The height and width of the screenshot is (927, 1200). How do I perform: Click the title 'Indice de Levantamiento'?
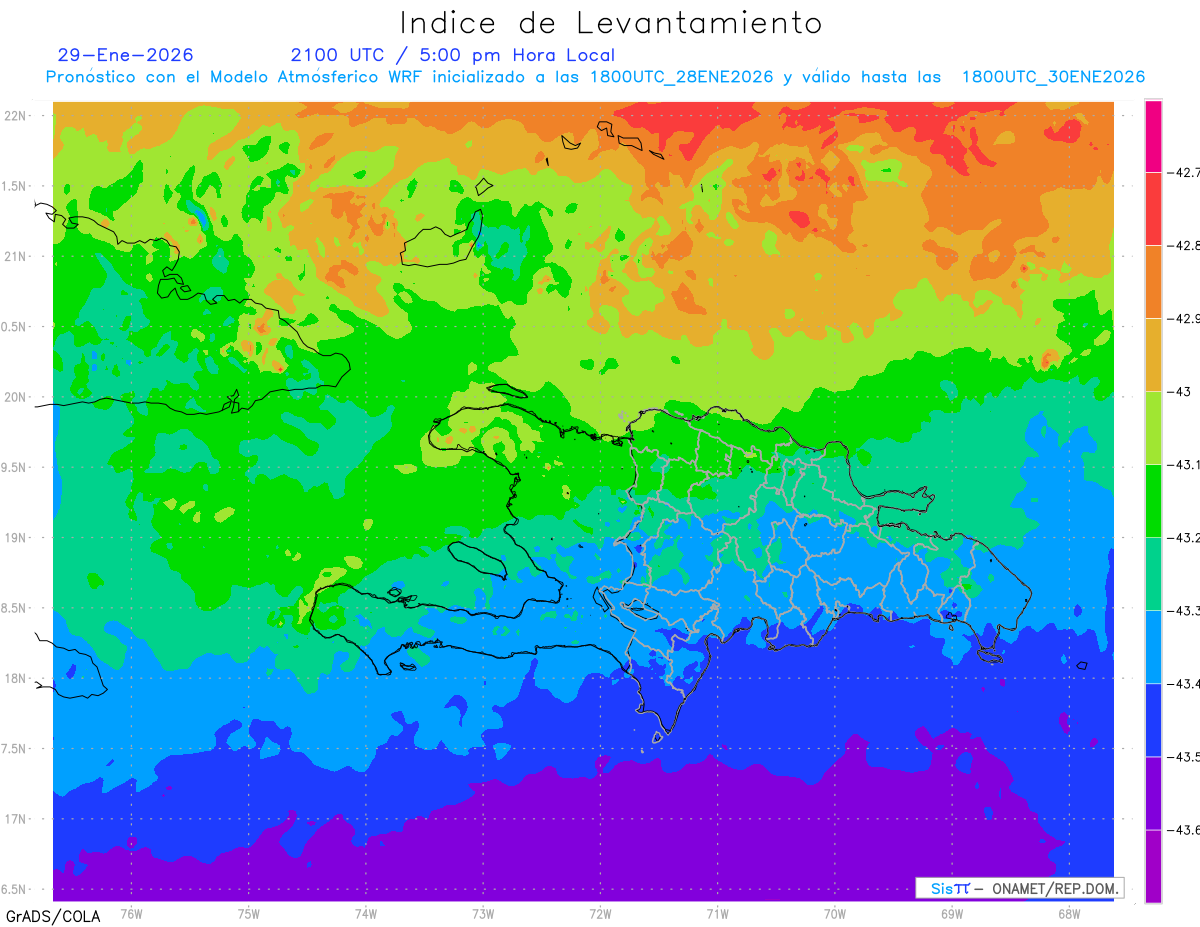coord(611,22)
